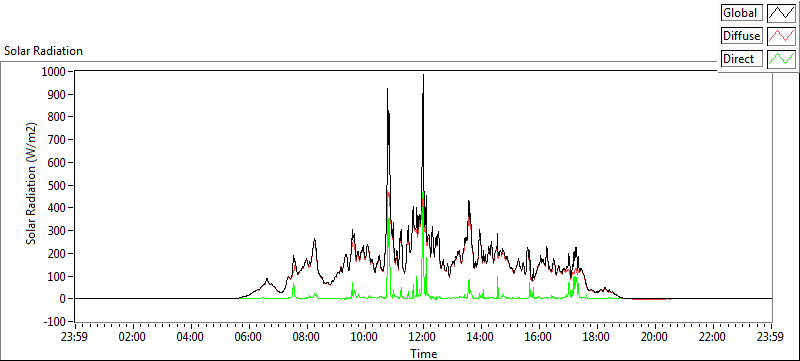Click the Global plot line sample icon
The image size is (800, 361).
[x=781, y=13]
